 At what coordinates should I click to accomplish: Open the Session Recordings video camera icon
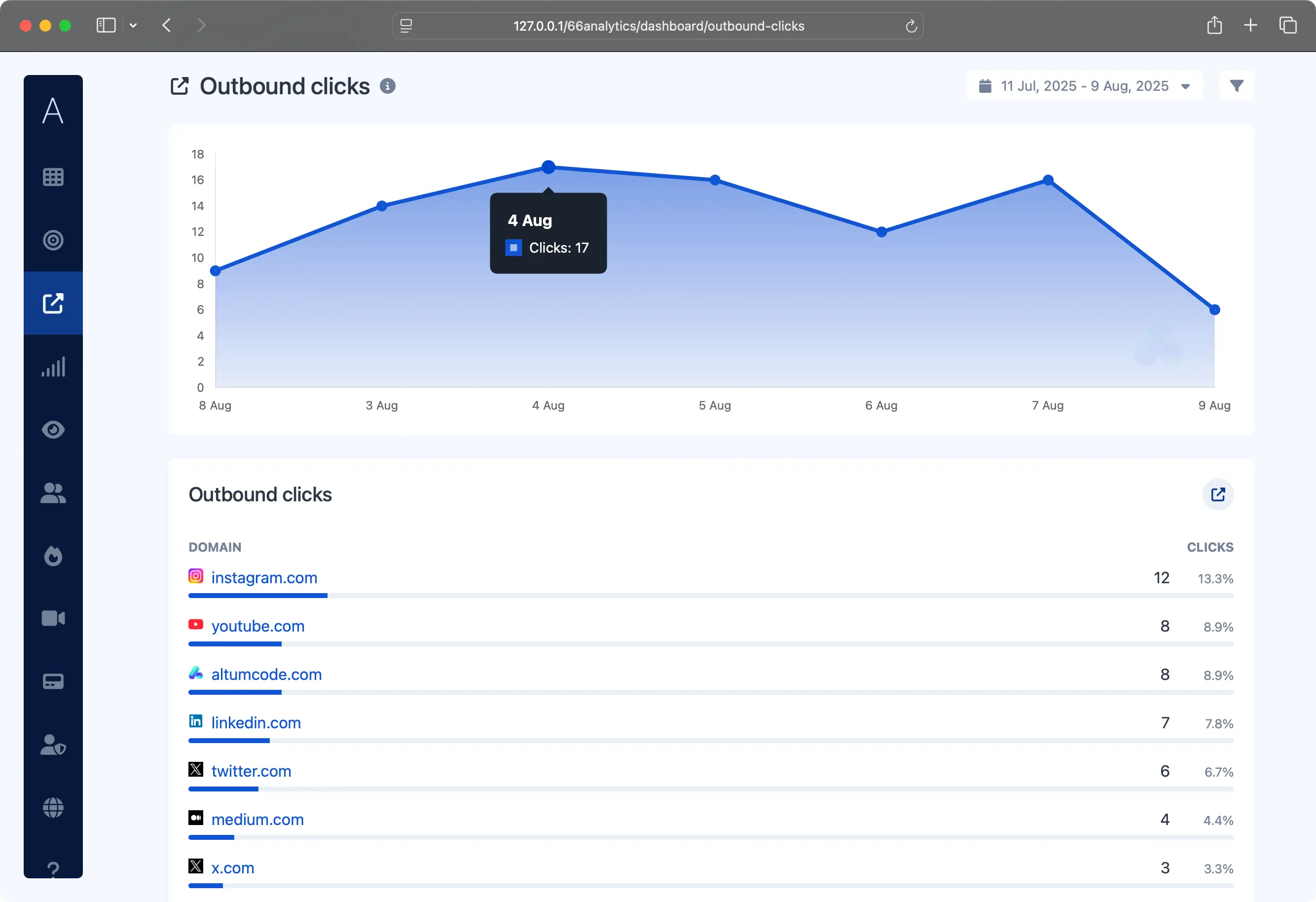(53, 618)
